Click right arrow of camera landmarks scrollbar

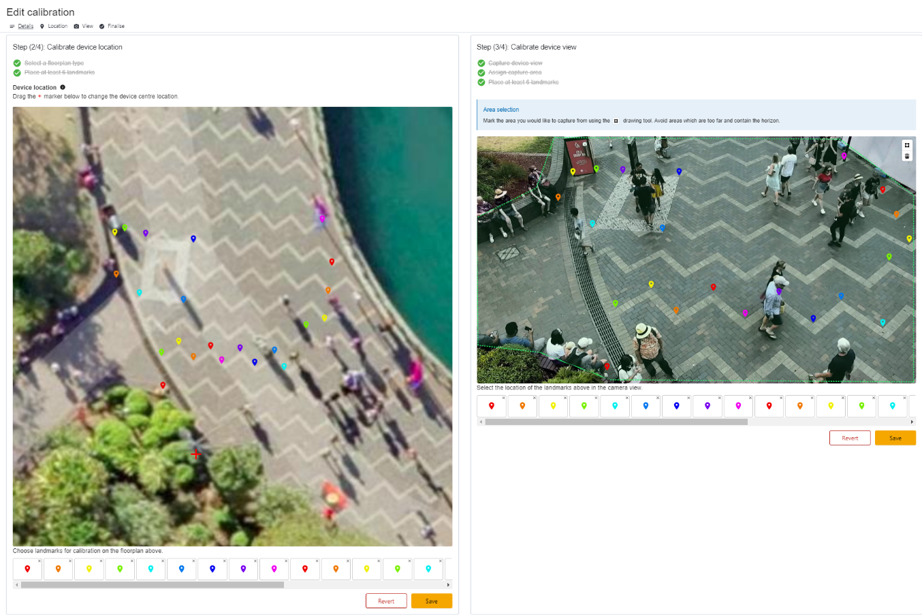click(913, 422)
